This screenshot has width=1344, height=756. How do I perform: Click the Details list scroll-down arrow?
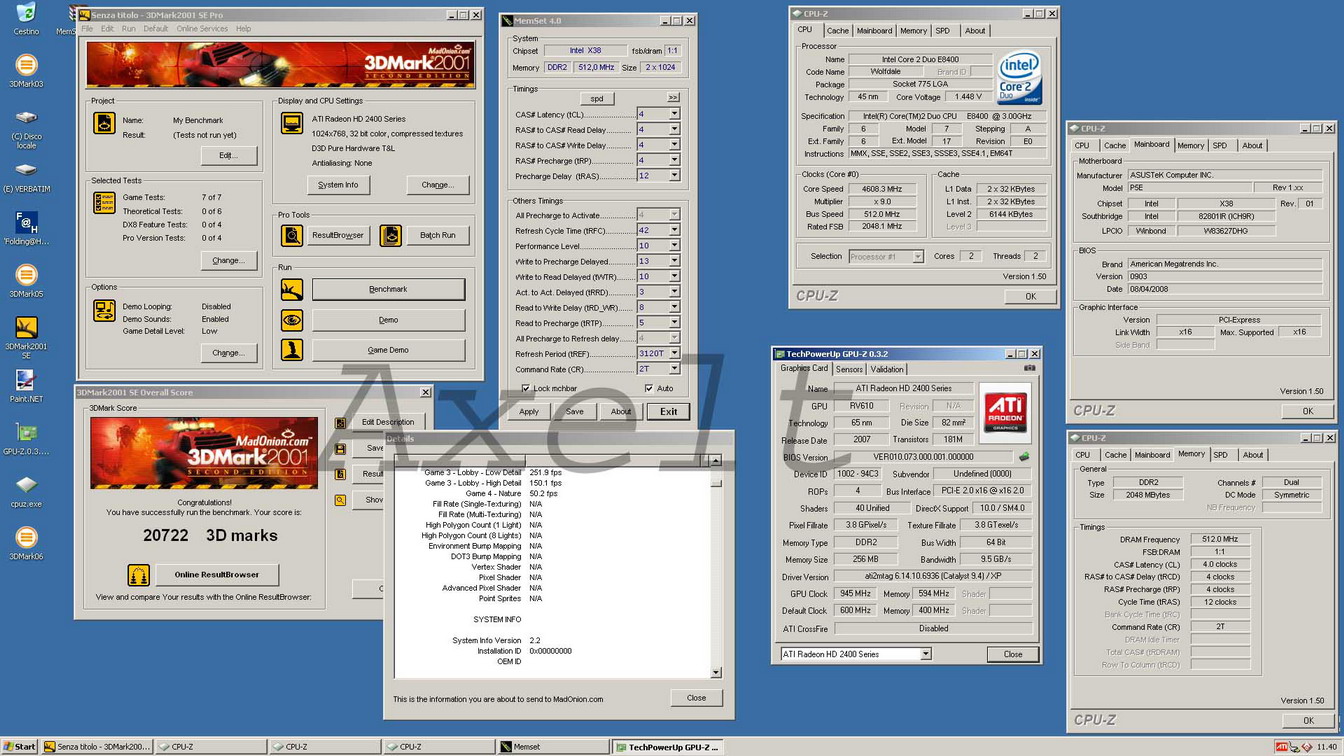tap(716, 672)
